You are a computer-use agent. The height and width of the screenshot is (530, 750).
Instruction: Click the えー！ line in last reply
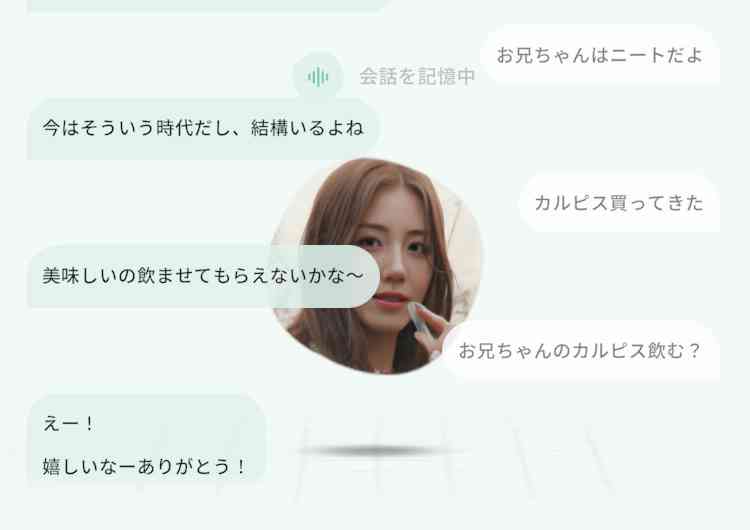pos(68,424)
